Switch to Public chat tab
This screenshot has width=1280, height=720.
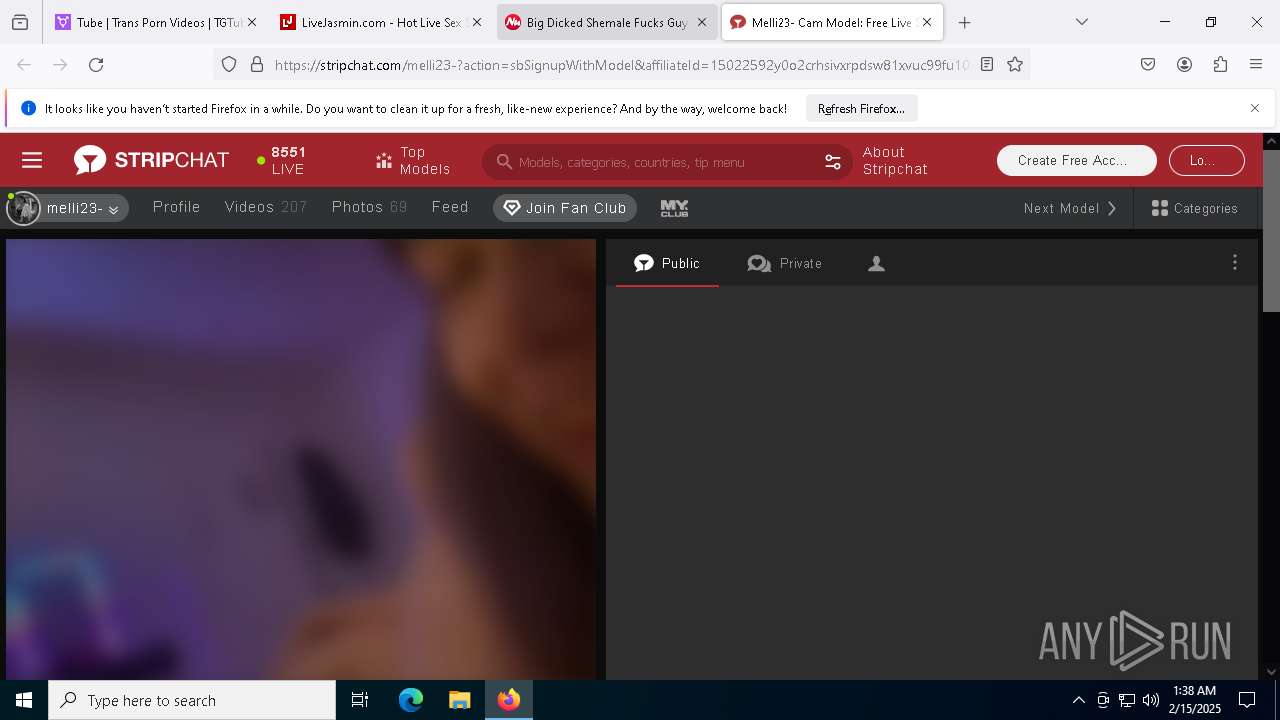click(667, 263)
